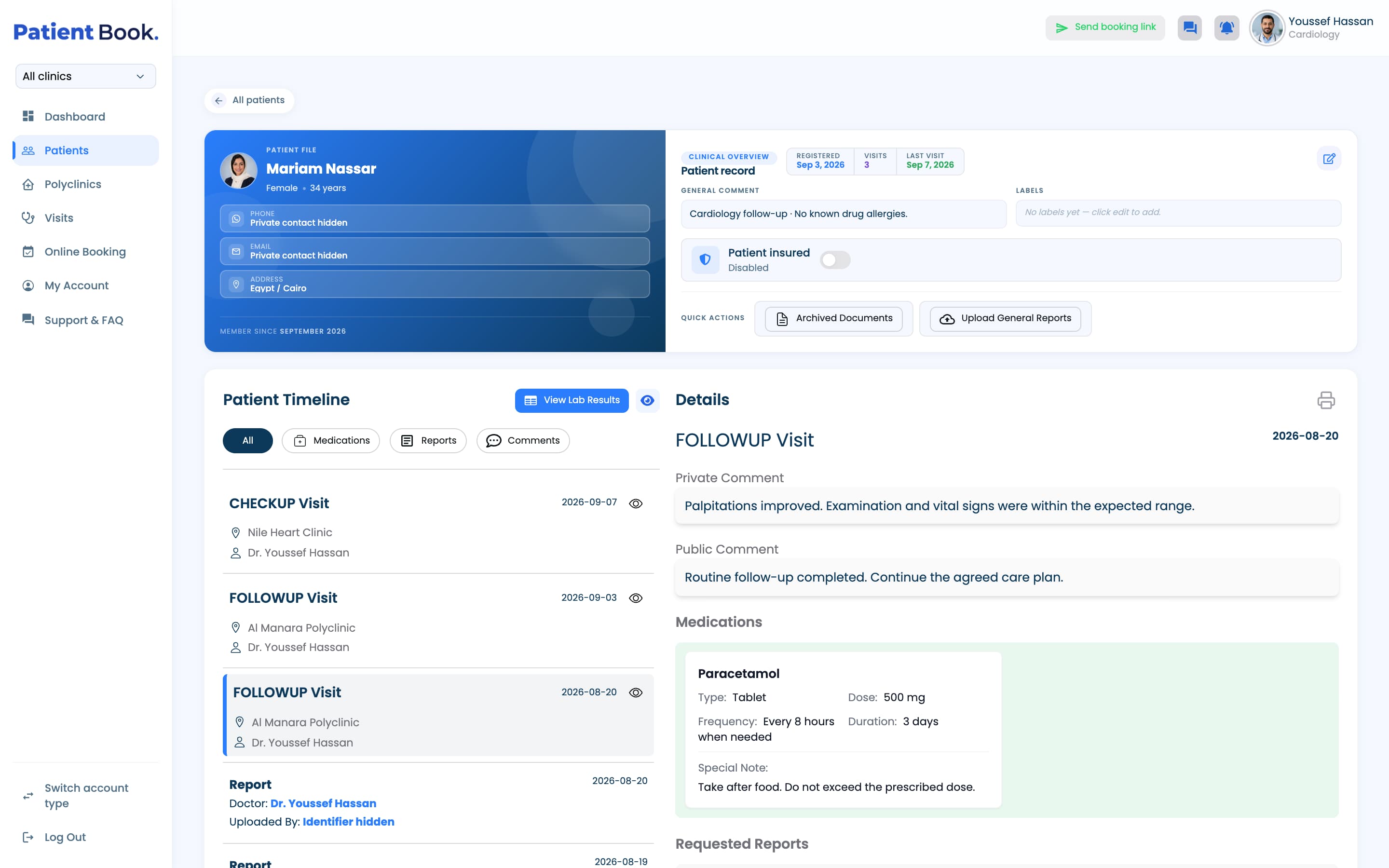Click View Lab Results button
Viewport: 1389px width, 868px height.
572,400
